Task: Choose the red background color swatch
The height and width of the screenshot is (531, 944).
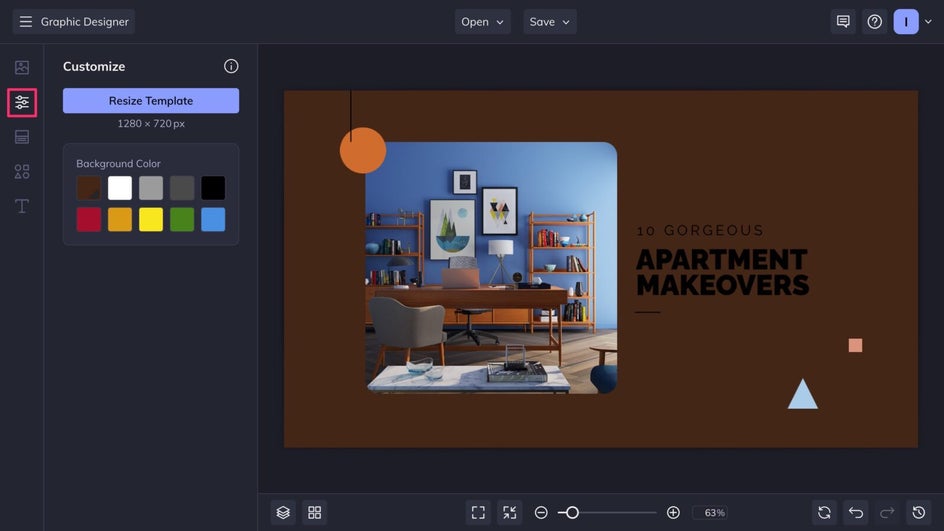Action: [x=89, y=220]
